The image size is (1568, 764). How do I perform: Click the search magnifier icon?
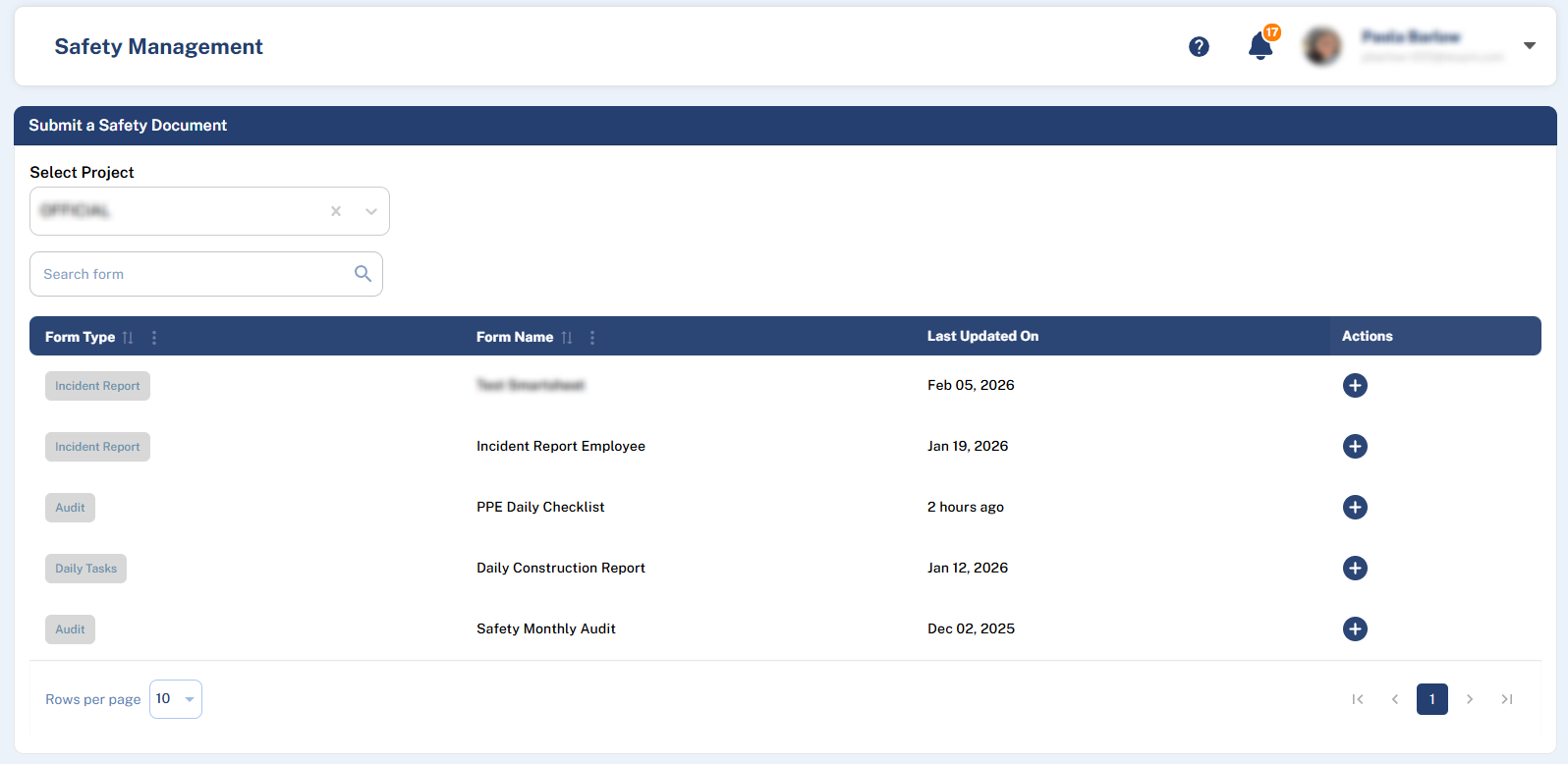point(363,273)
